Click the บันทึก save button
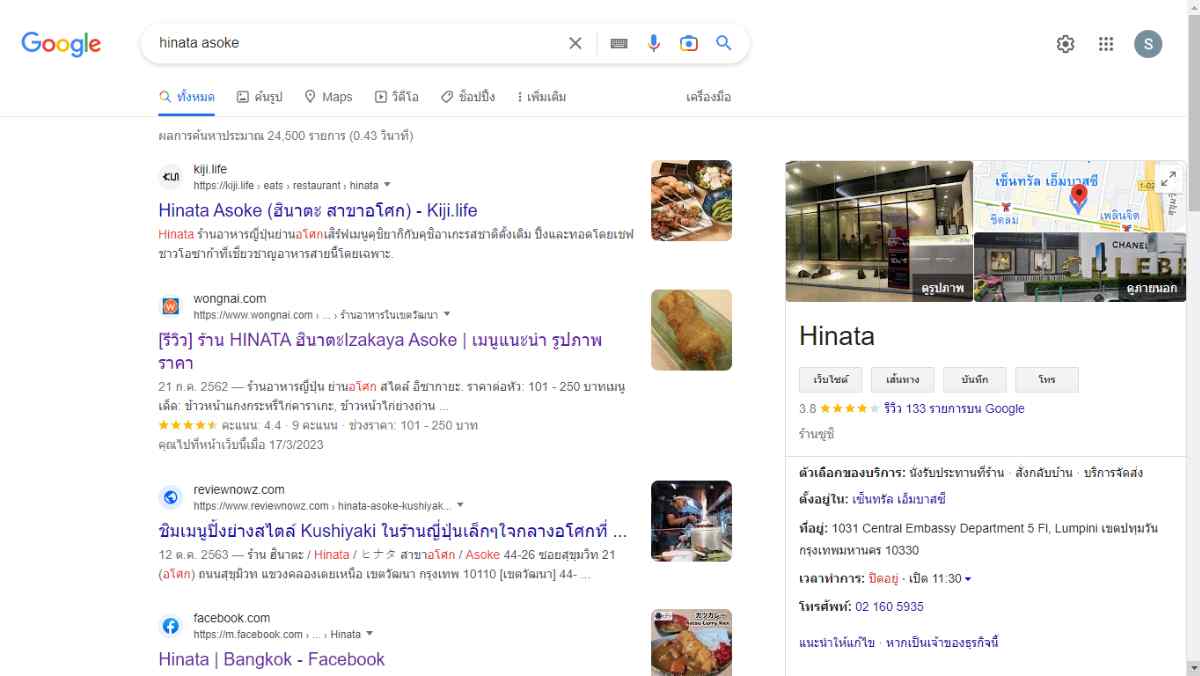Screen dimensions: 1200x676 pos(974,380)
